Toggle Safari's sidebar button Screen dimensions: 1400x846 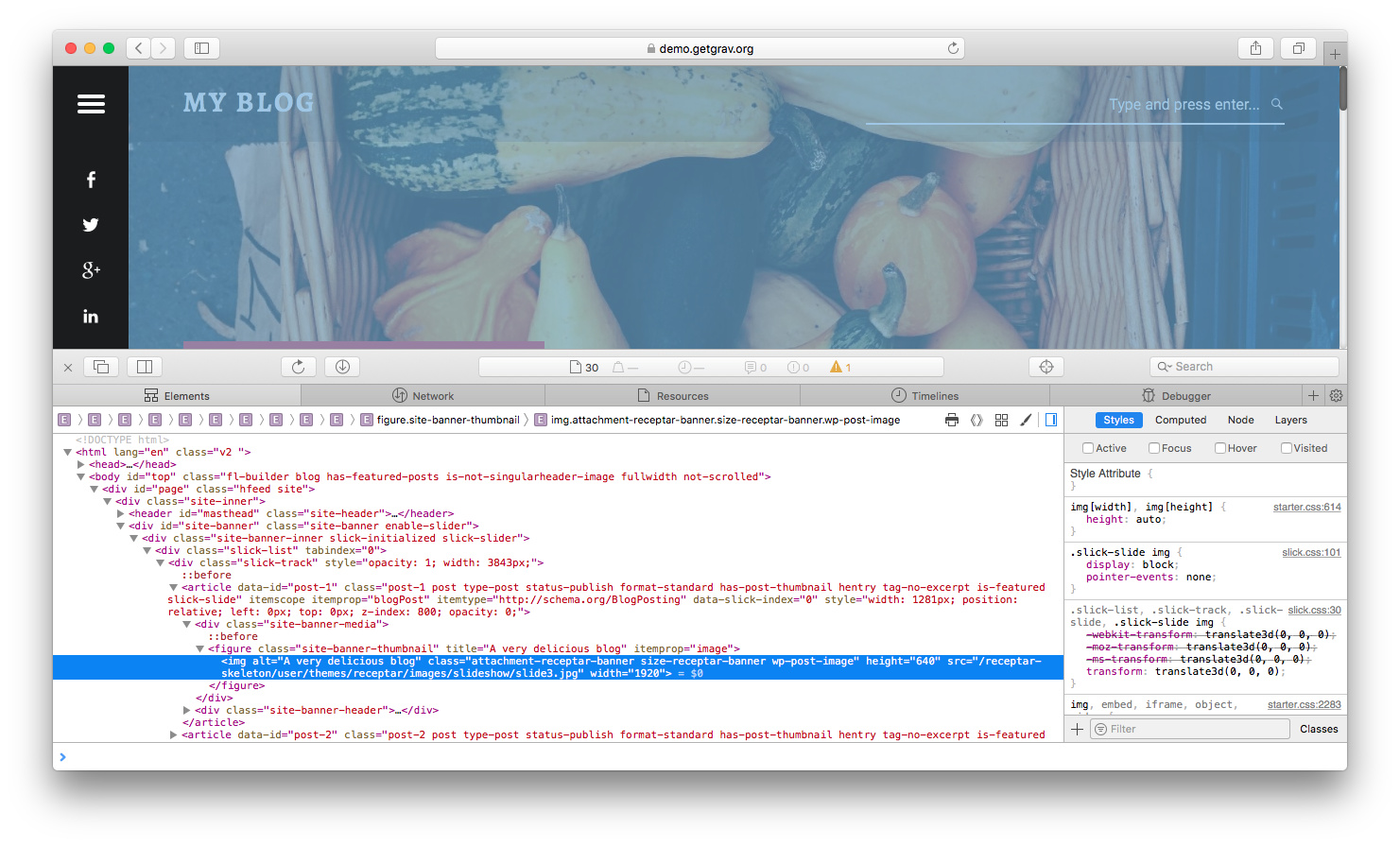point(201,48)
